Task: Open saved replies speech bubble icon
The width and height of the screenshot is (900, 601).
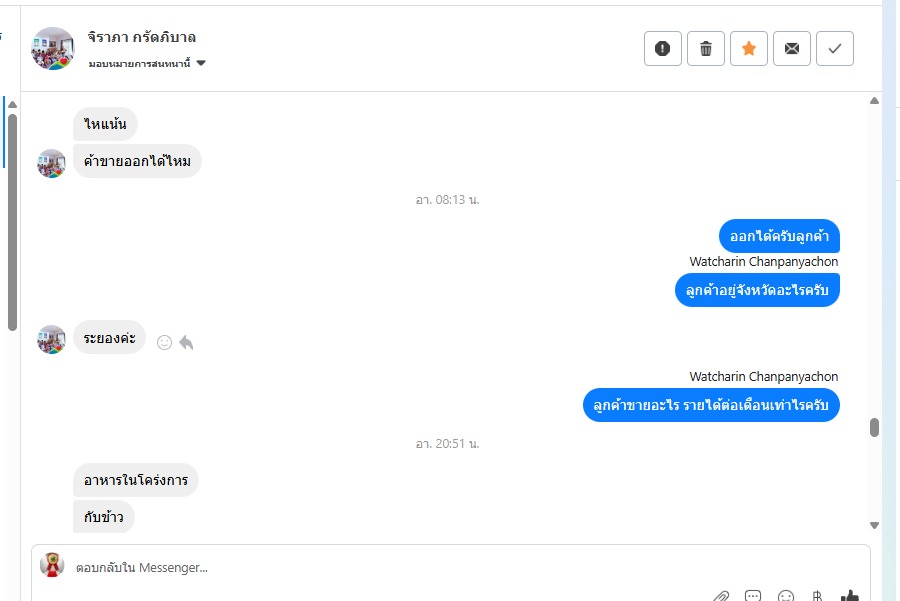Action: [x=752, y=596]
